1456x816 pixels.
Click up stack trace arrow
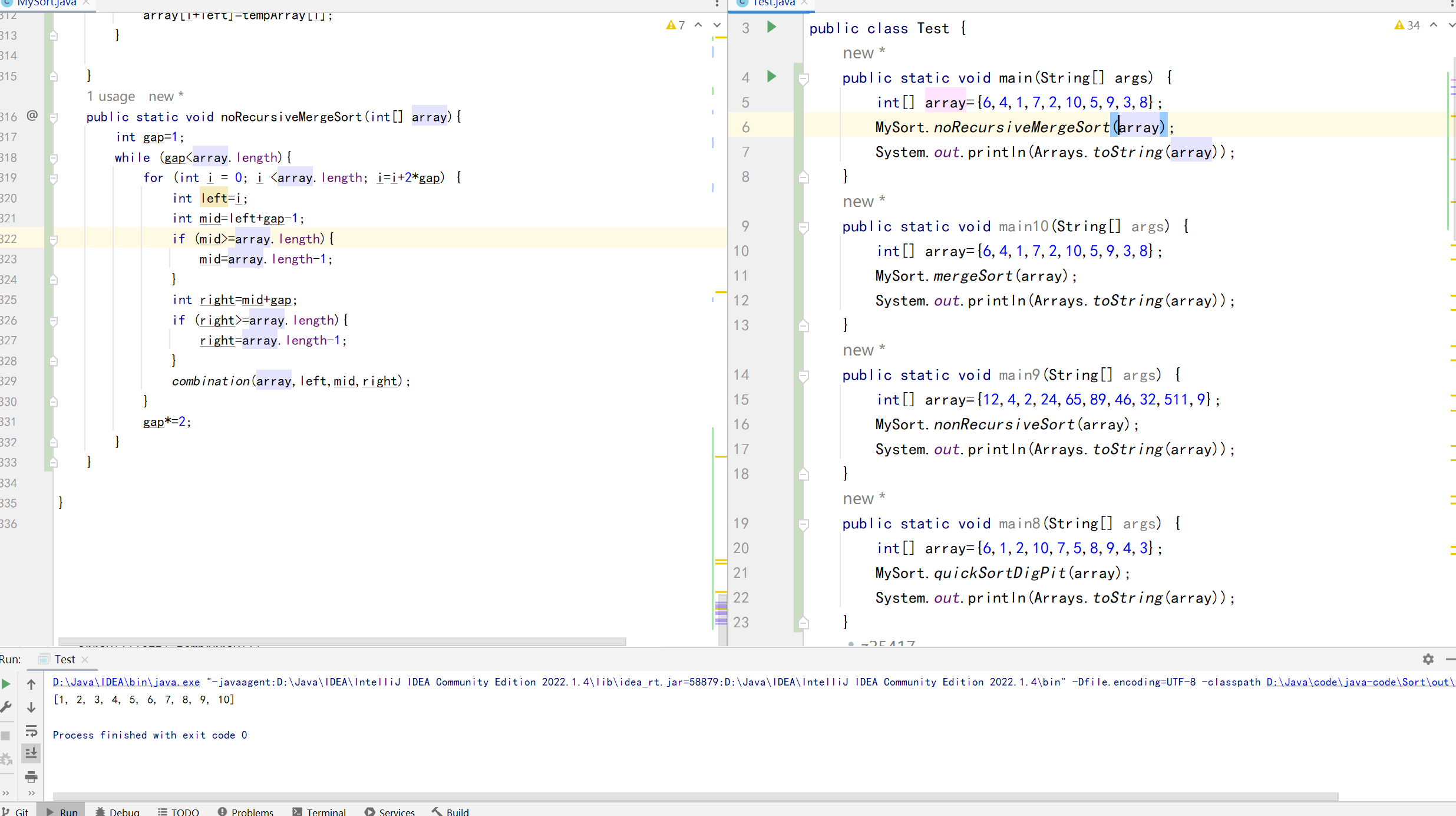coord(31,684)
